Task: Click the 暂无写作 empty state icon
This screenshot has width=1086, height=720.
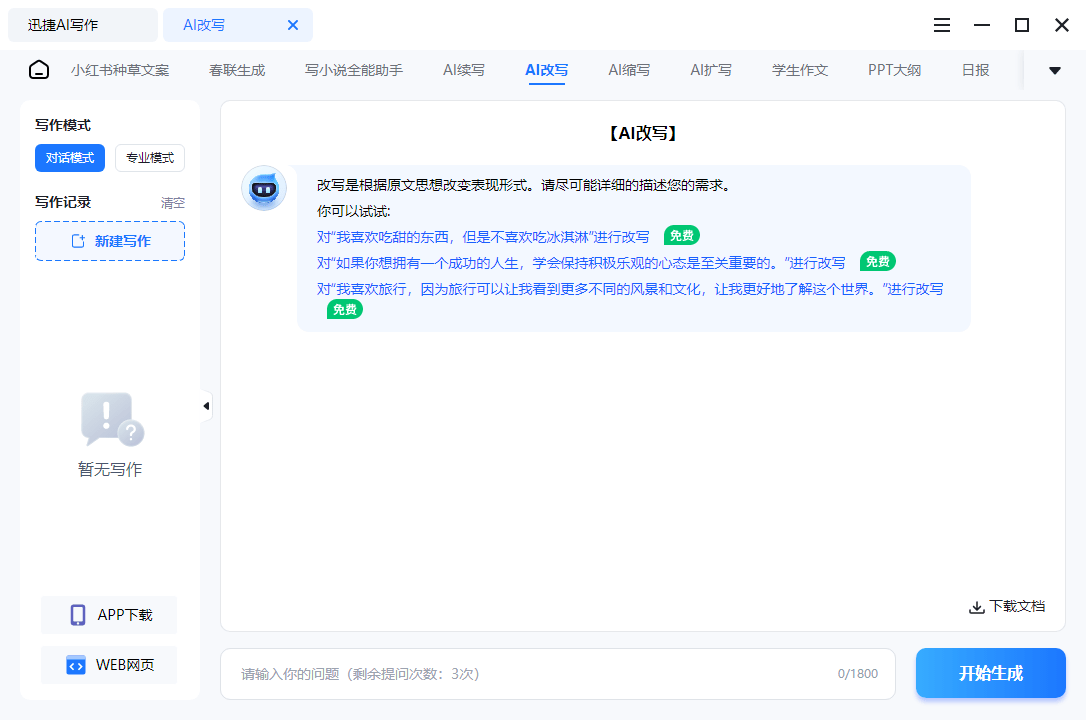Action: pos(111,419)
